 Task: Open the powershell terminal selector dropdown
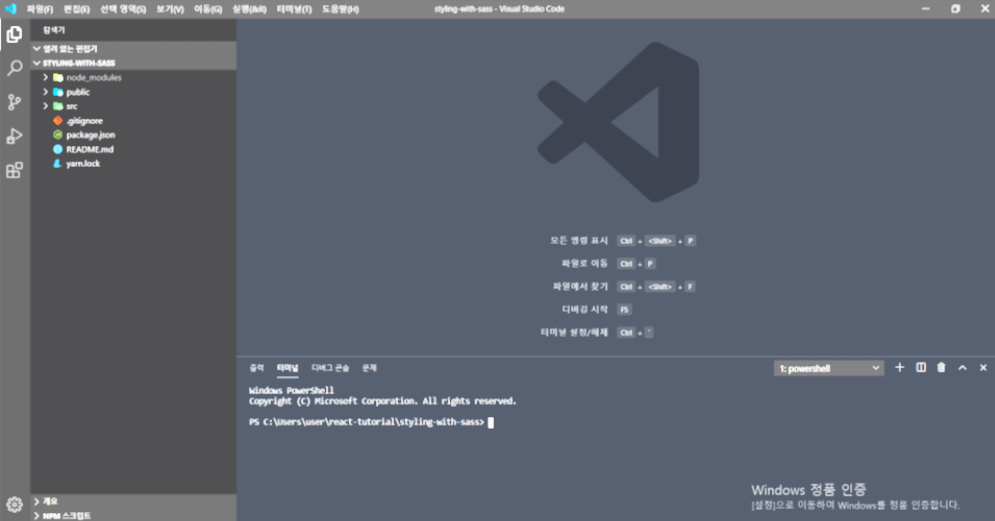click(828, 368)
